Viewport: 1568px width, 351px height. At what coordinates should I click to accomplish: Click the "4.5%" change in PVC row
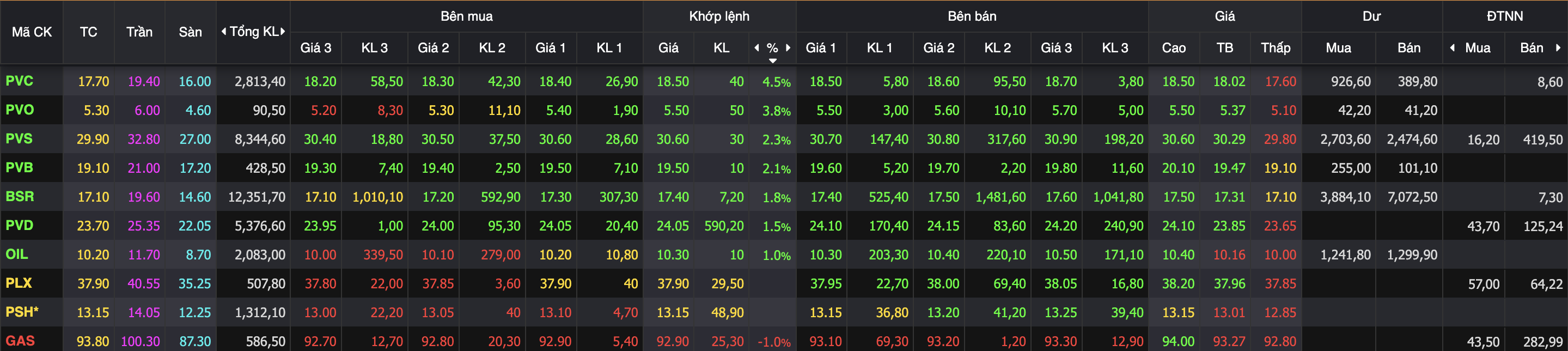[x=776, y=82]
